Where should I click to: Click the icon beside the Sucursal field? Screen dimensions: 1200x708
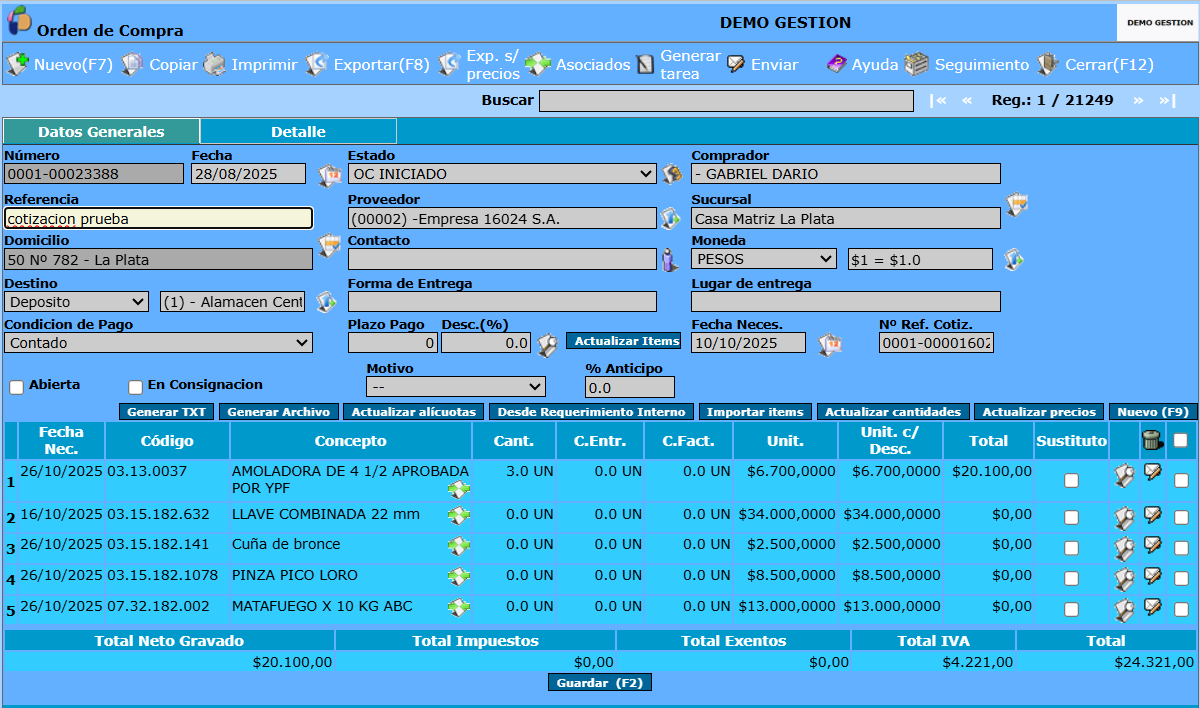(1017, 205)
